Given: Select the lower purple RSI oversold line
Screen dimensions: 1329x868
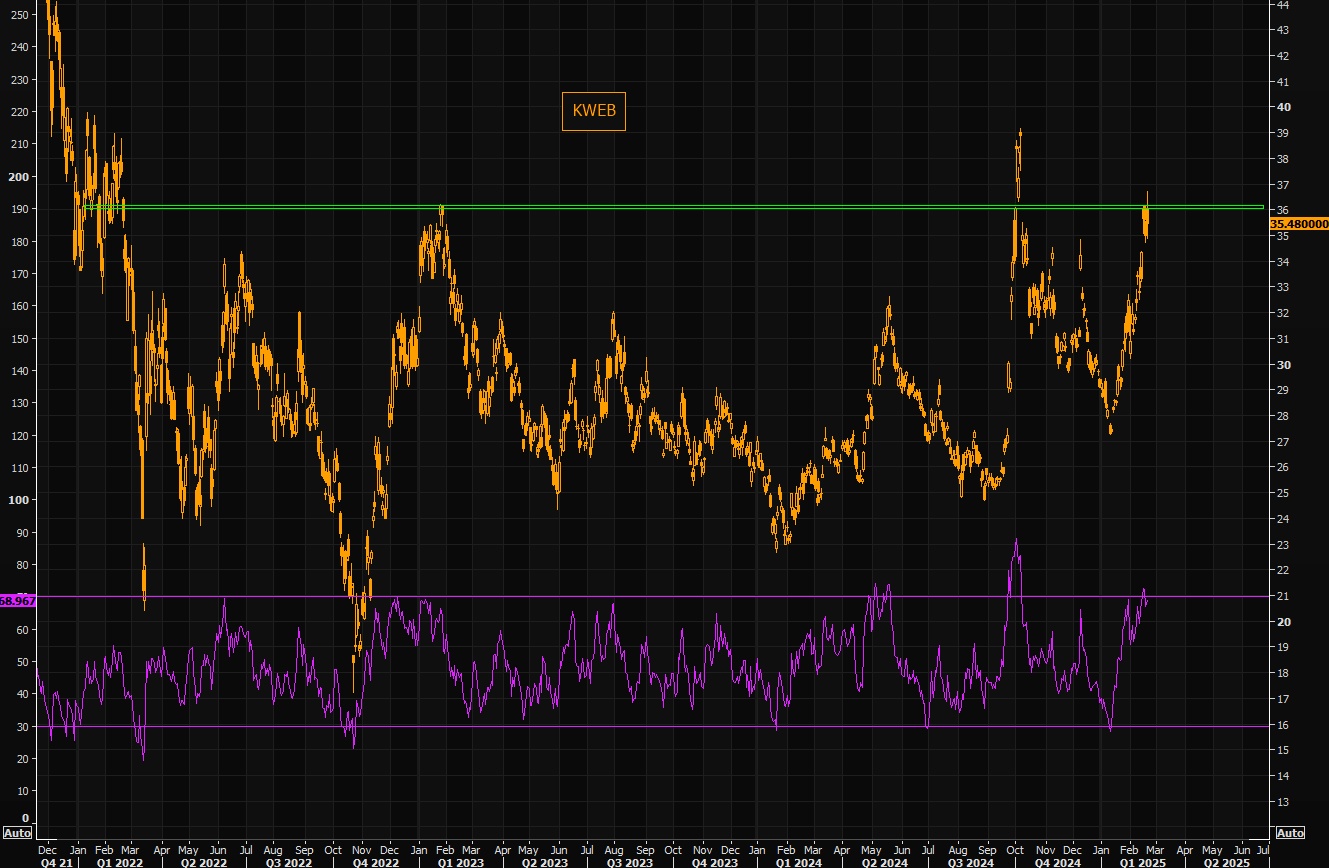Looking at the screenshot, I should tap(600, 727).
